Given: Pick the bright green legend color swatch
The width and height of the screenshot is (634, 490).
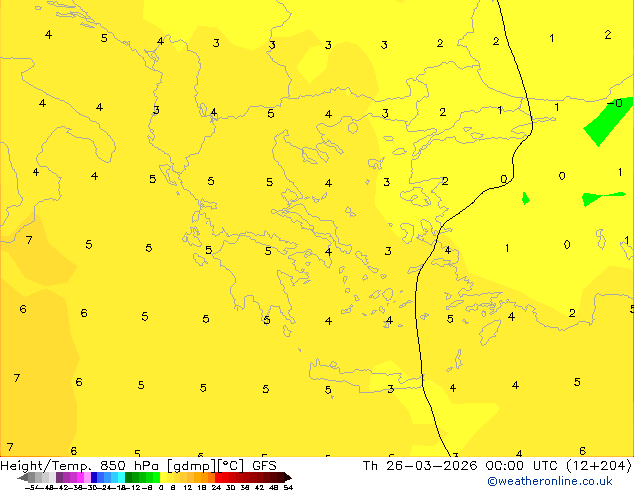Looking at the screenshot, I should coord(150,478).
